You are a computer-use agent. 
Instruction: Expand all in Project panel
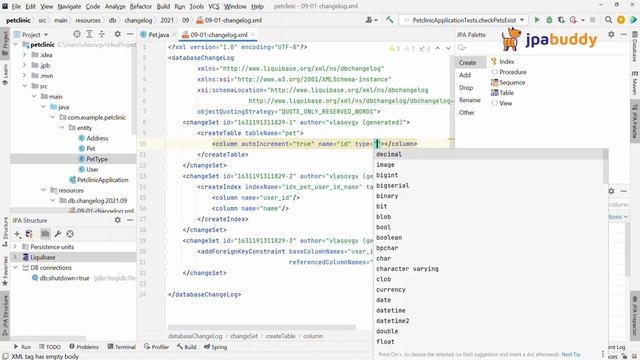89,34
